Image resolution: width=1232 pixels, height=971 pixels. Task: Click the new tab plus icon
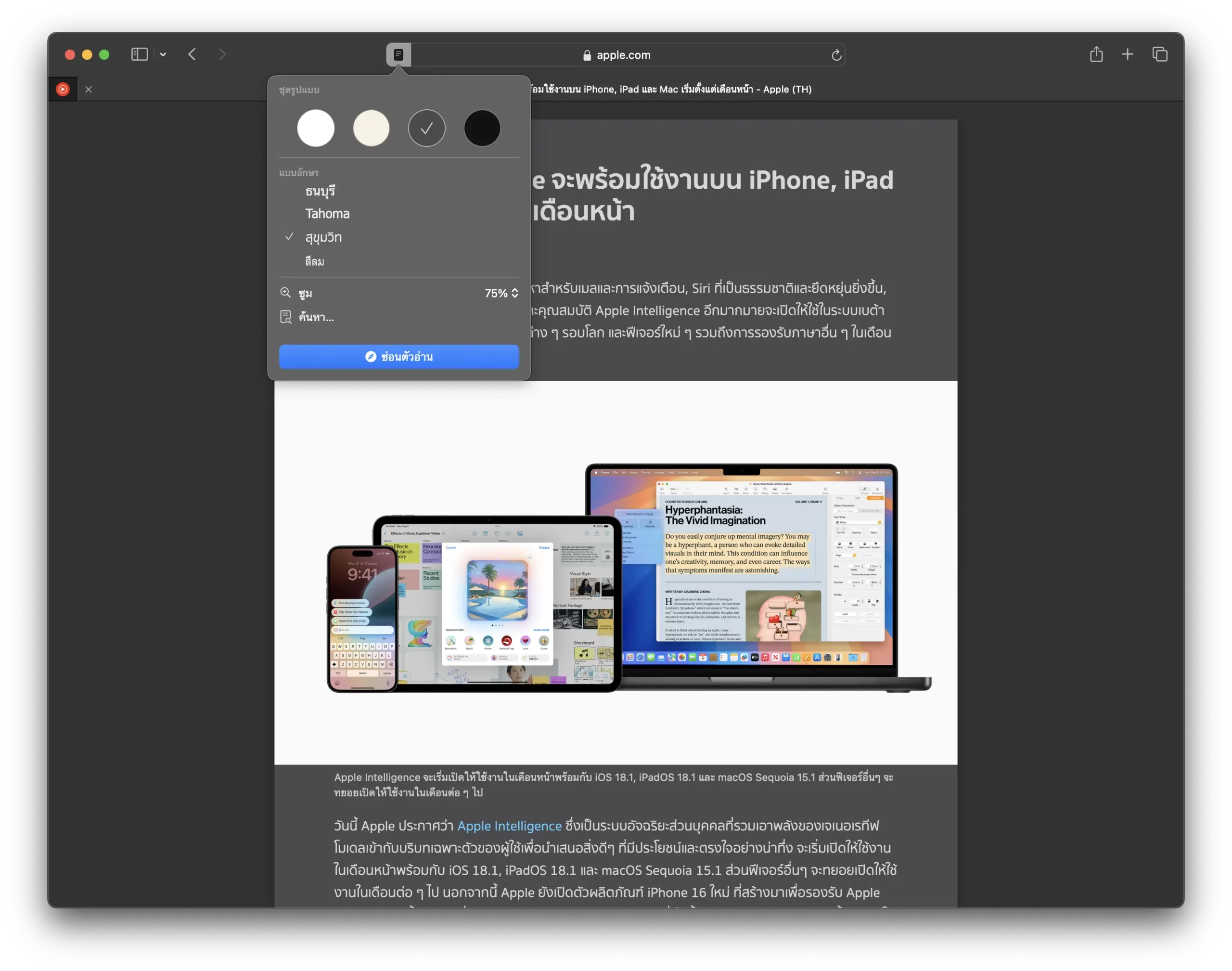pyautogui.click(x=1128, y=54)
